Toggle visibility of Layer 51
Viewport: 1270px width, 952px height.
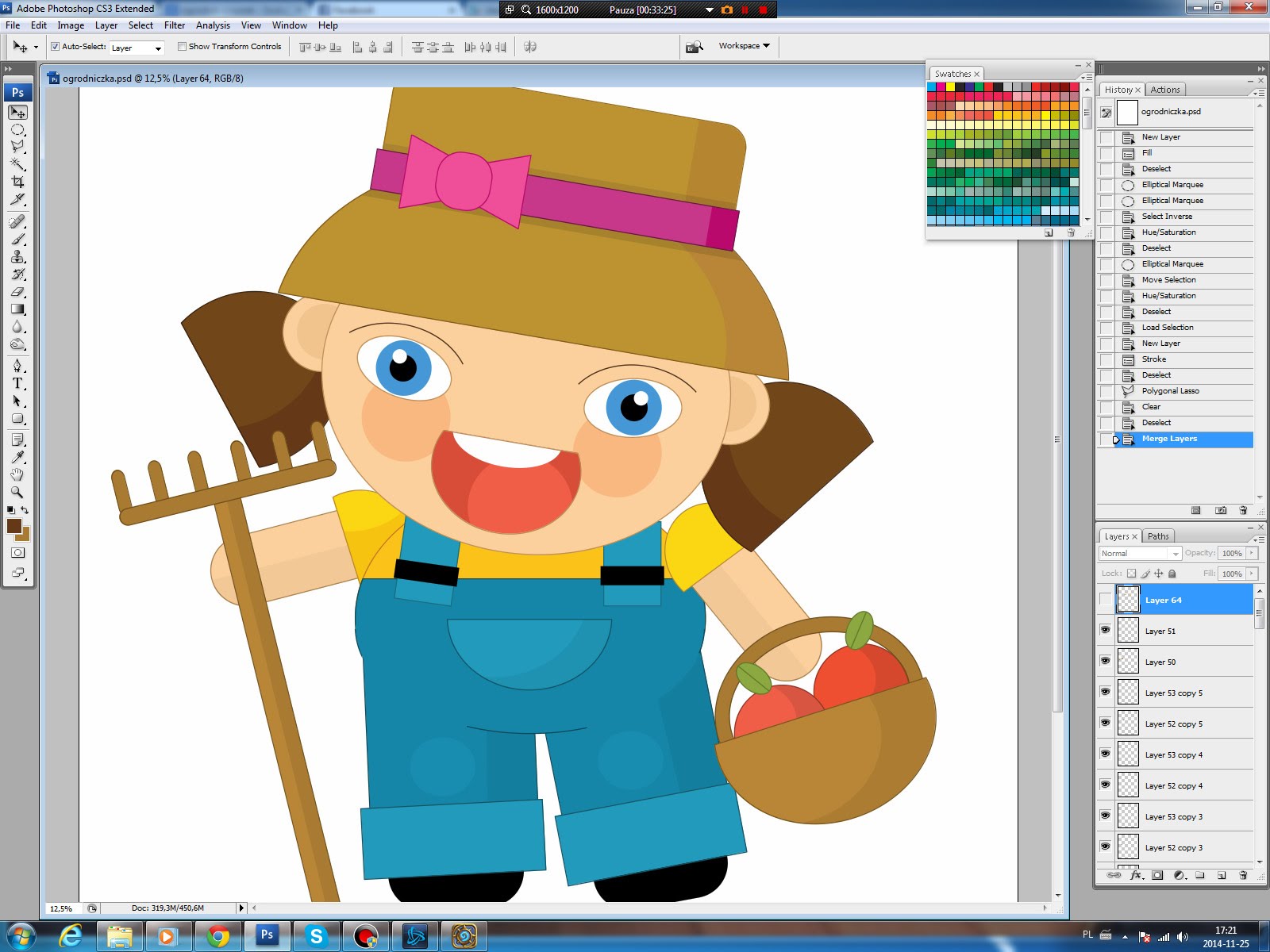(1106, 631)
